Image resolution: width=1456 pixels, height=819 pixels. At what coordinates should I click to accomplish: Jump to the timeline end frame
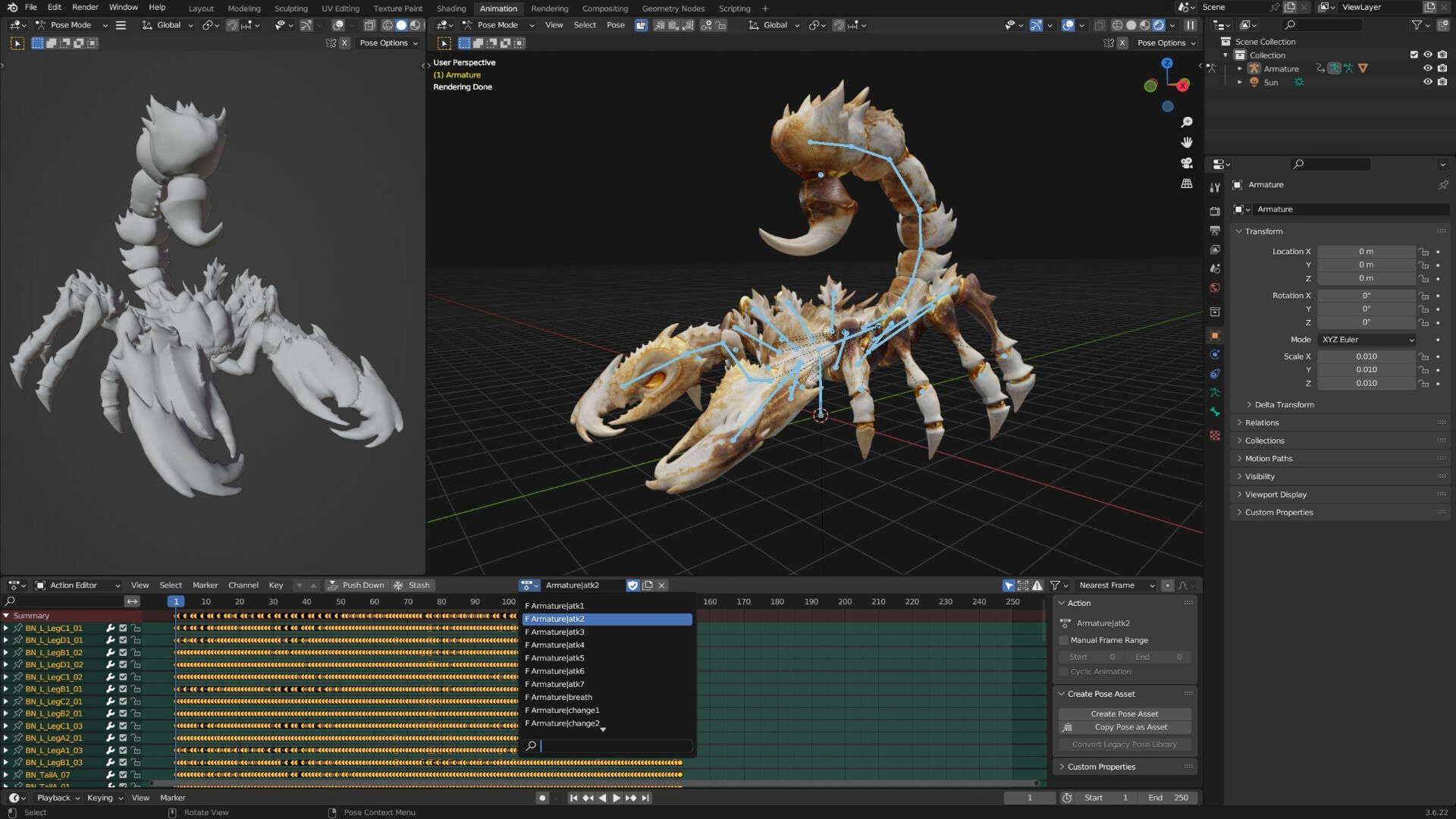[645, 798]
